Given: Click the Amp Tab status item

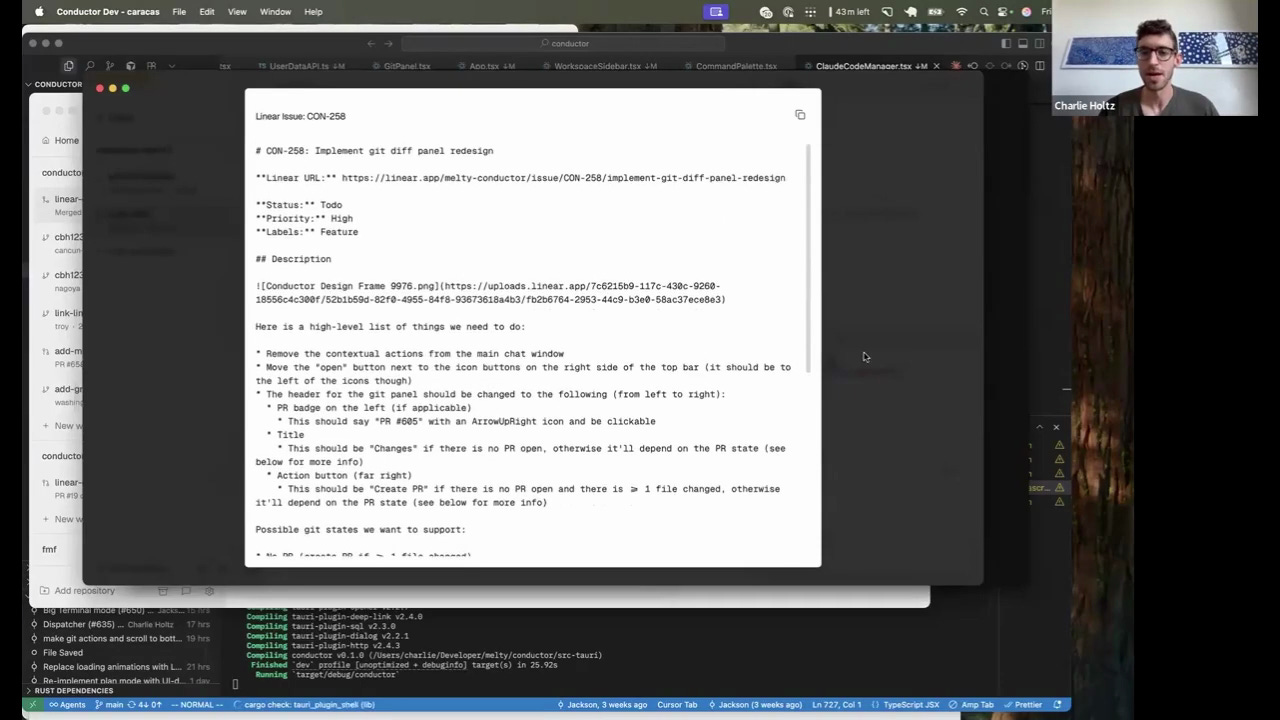Looking at the screenshot, I should (x=972, y=704).
